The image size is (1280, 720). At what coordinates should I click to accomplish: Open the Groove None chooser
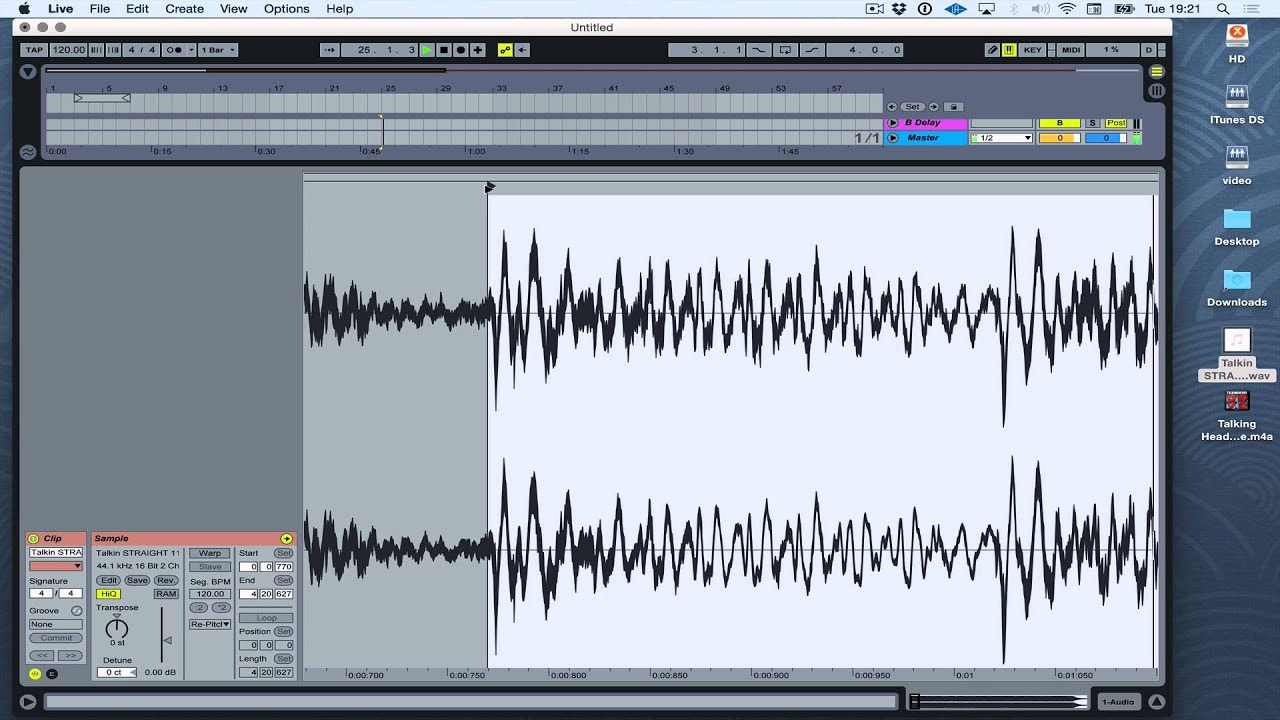click(x=56, y=624)
